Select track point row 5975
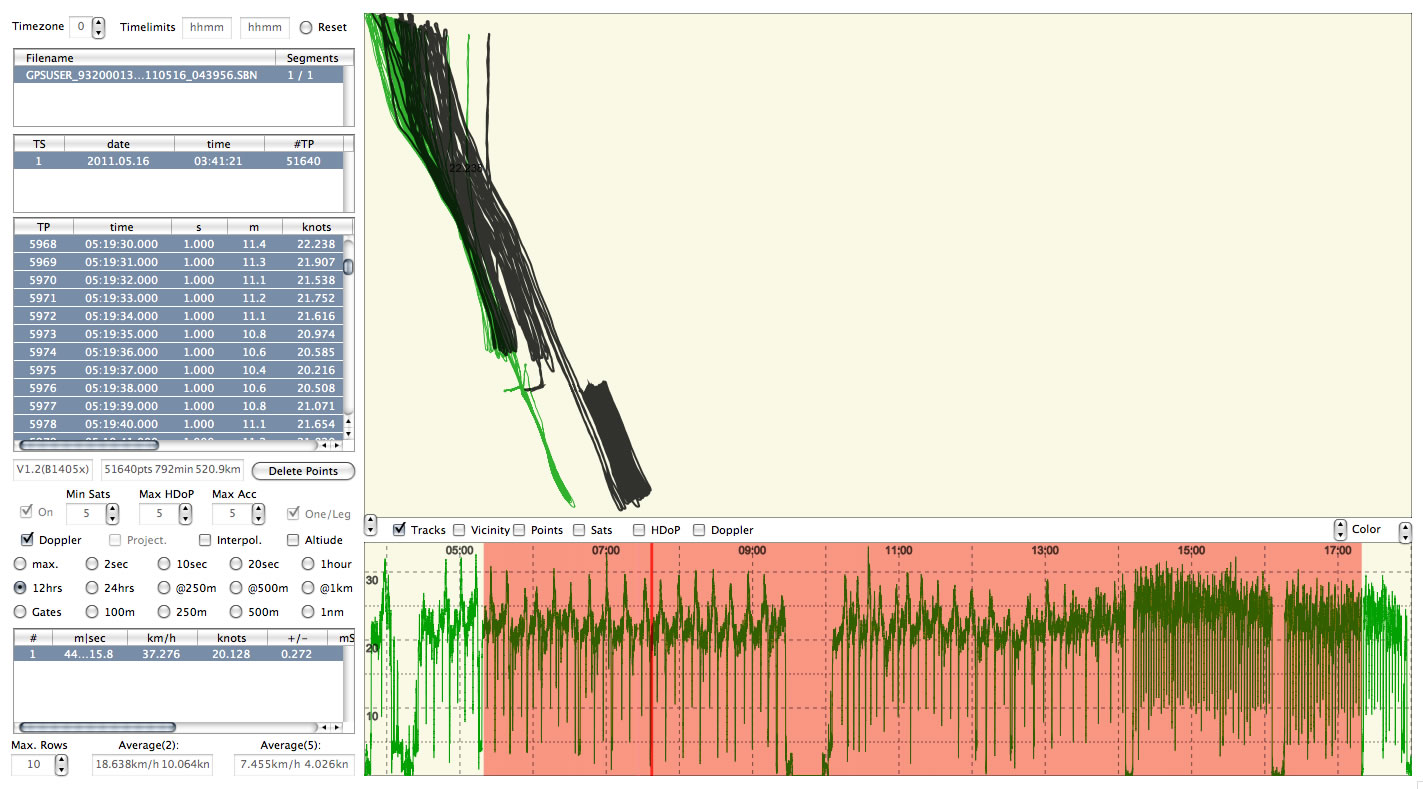Screen dimensions: 1423x789 click(178, 370)
